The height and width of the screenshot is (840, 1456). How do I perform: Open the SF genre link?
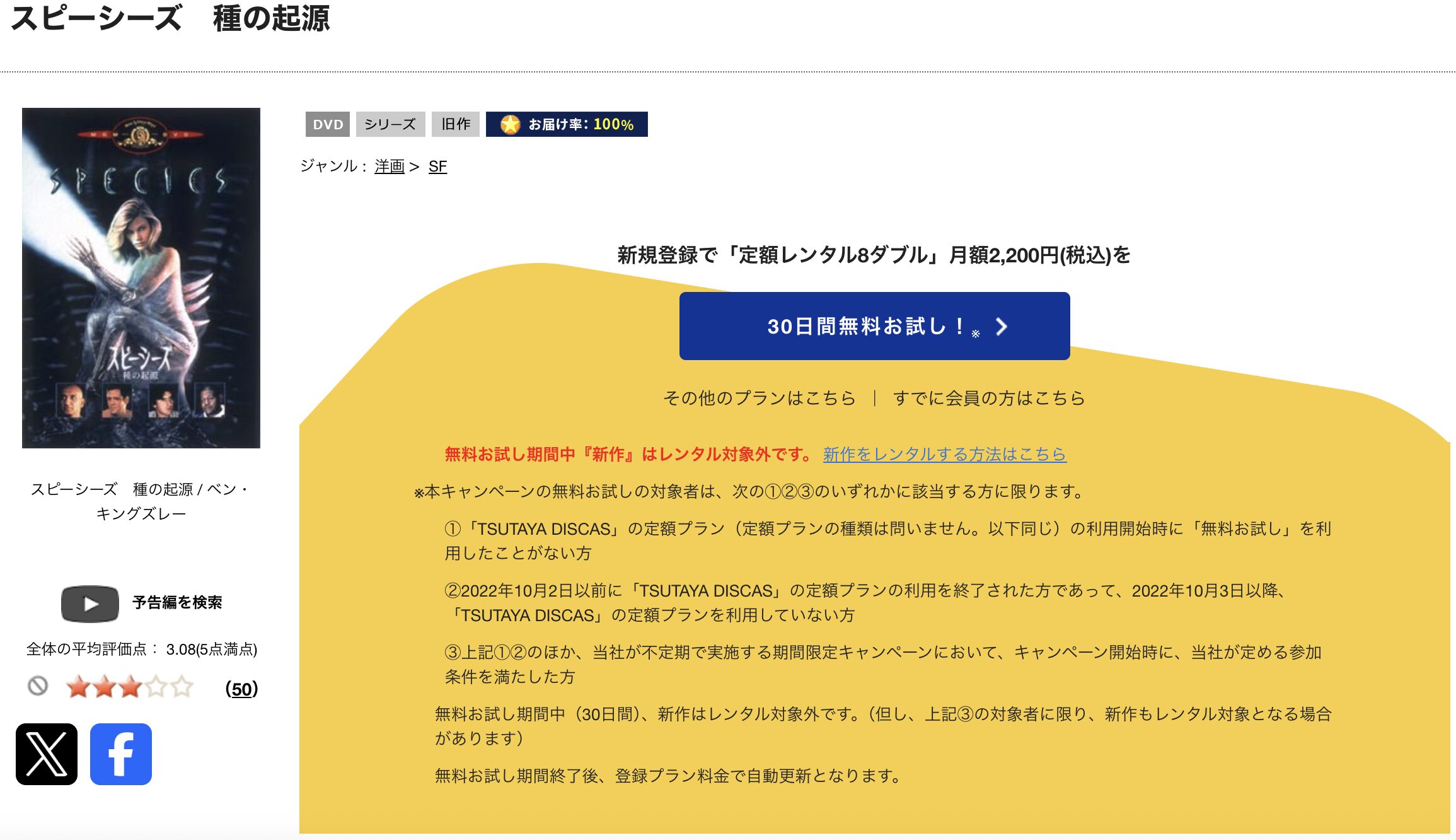437,166
